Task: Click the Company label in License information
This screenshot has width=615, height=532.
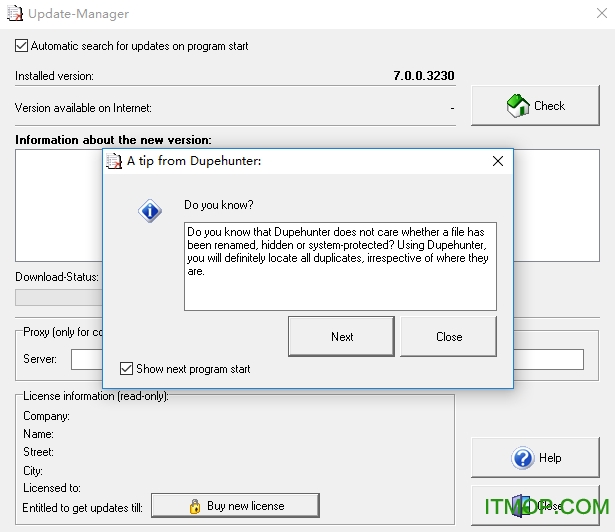Action: click(46, 416)
